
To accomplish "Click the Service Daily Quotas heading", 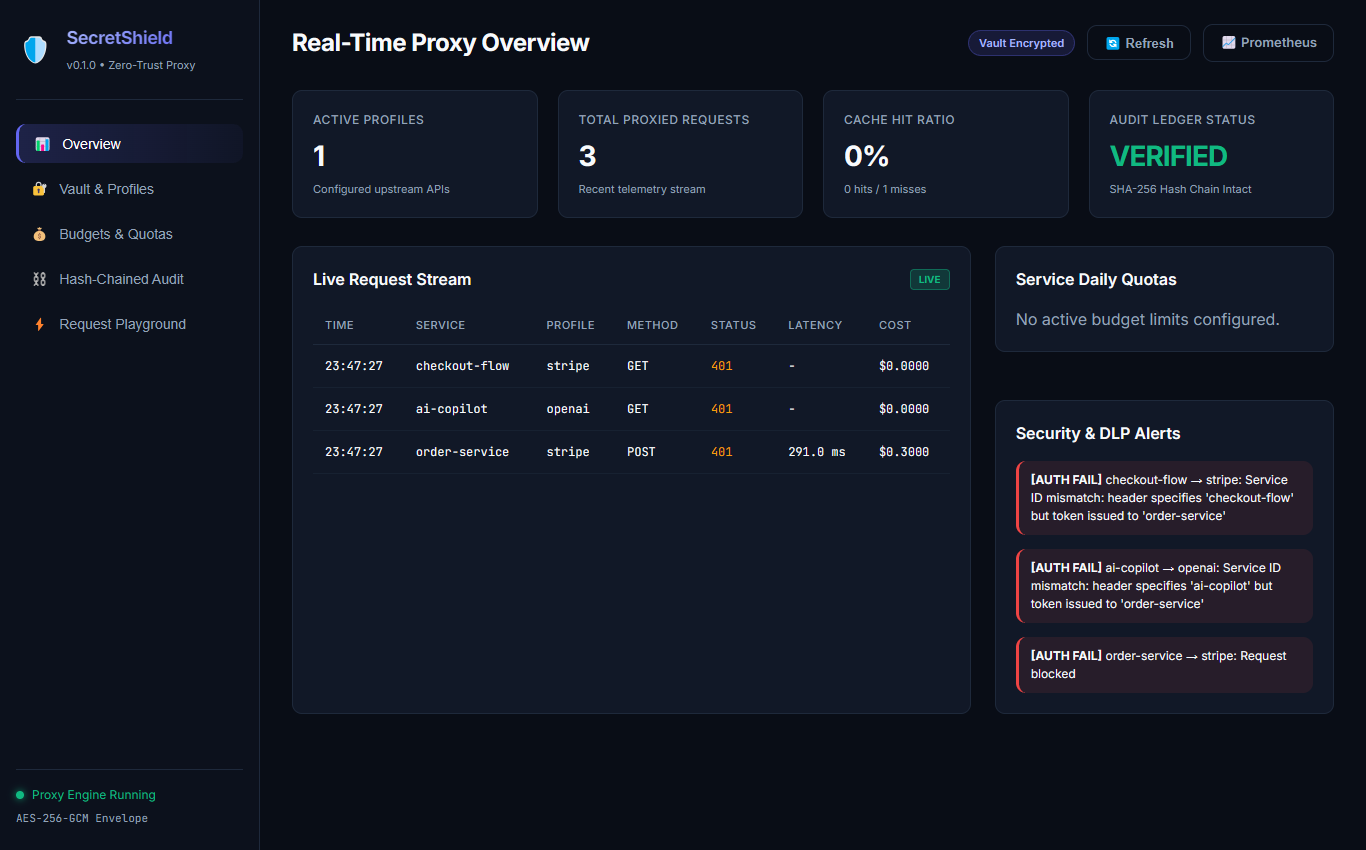I will 1096,280.
